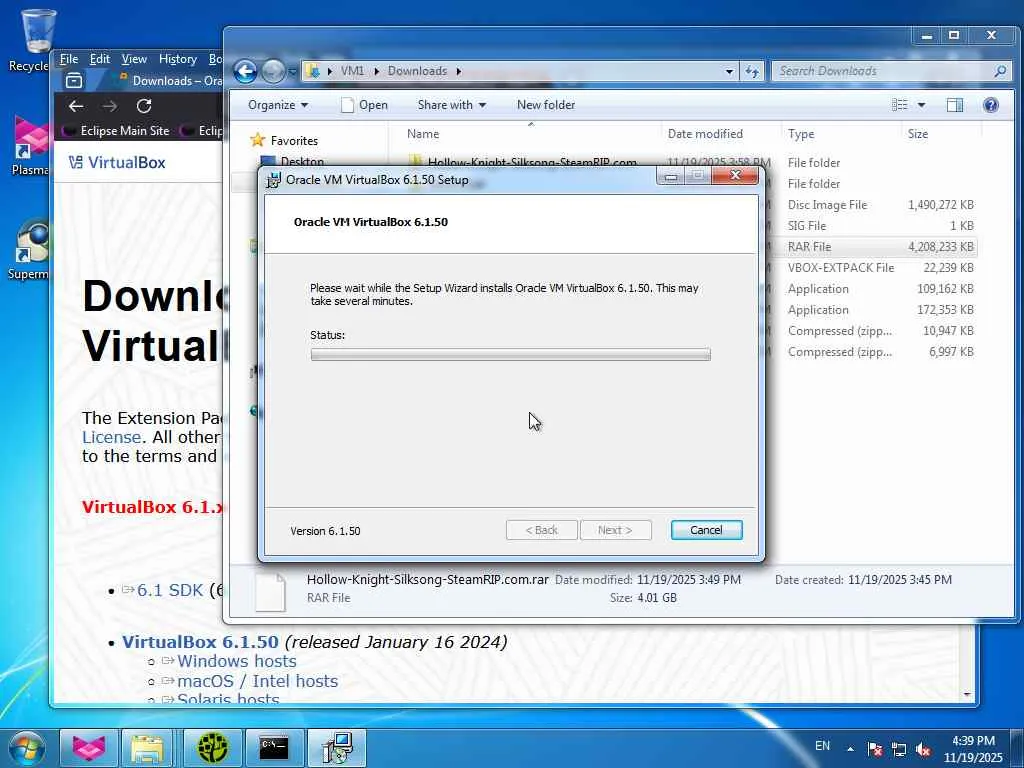
Task: Cancel the VirtualBox 6.1.50 installation
Action: coord(706,530)
